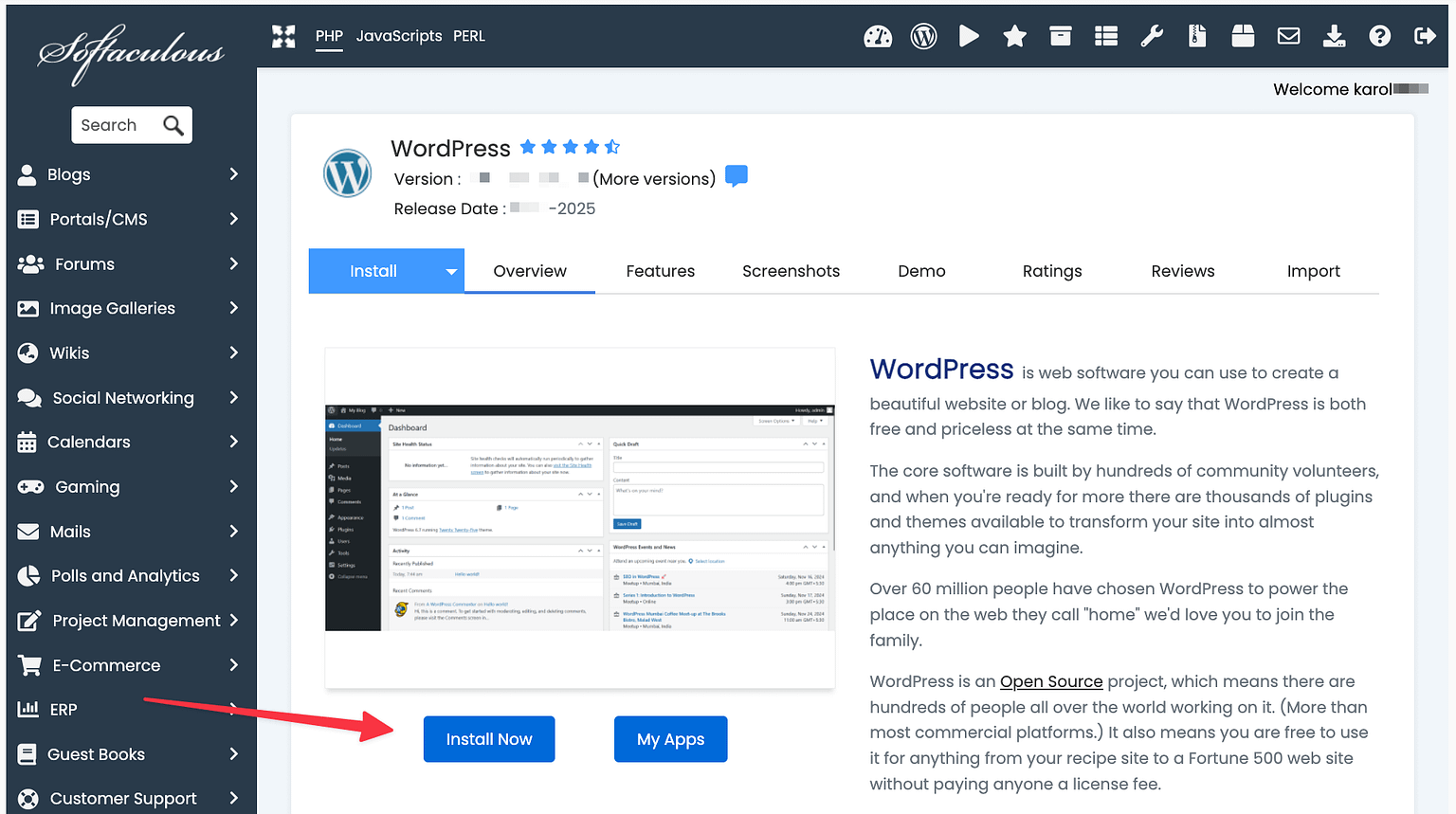Open backups via the zip file icon

click(1196, 36)
